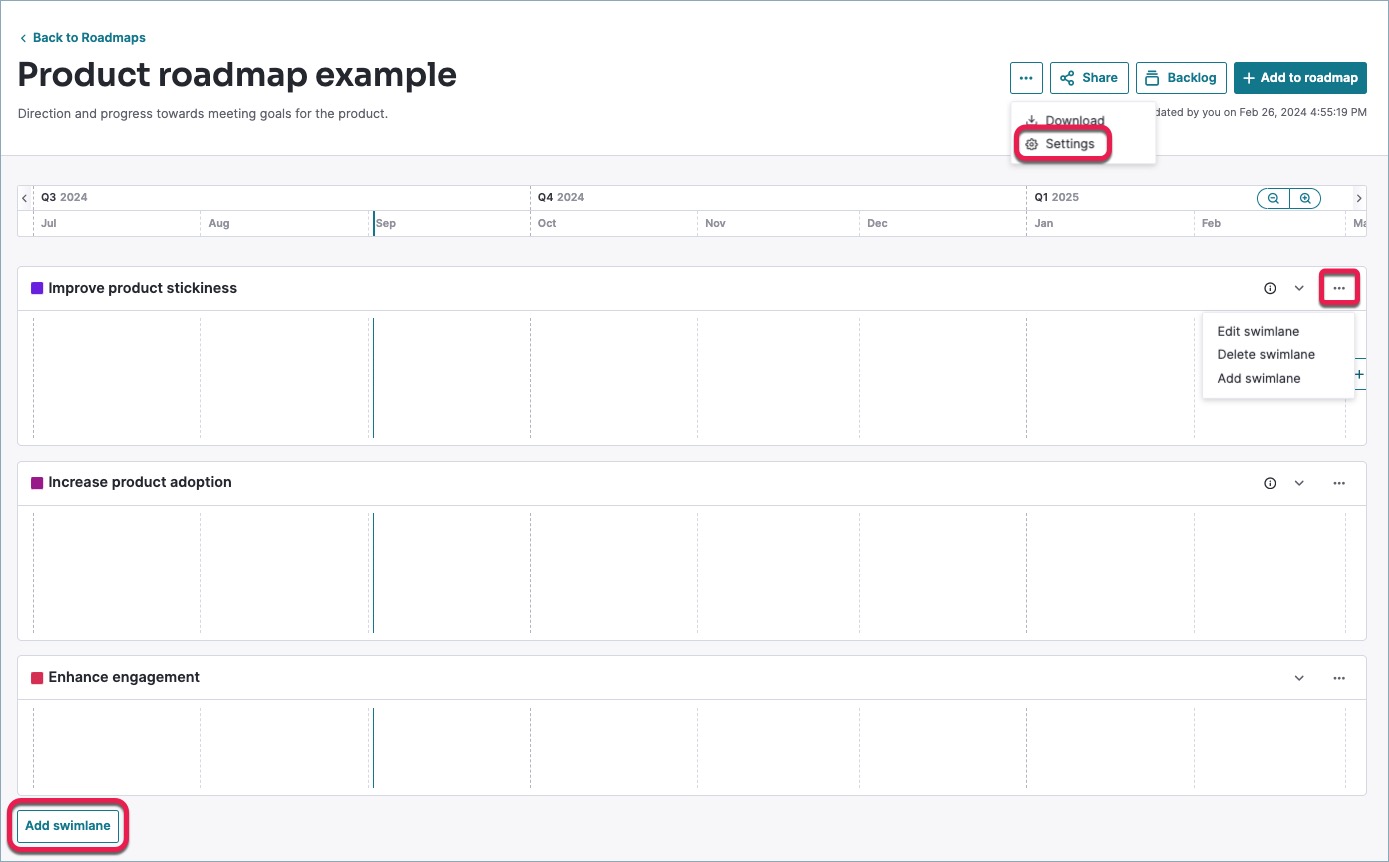This screenshot has height=862, width=1389.
Task: Click the Enhance engagement swimlane title
Action: coord(124,677)
